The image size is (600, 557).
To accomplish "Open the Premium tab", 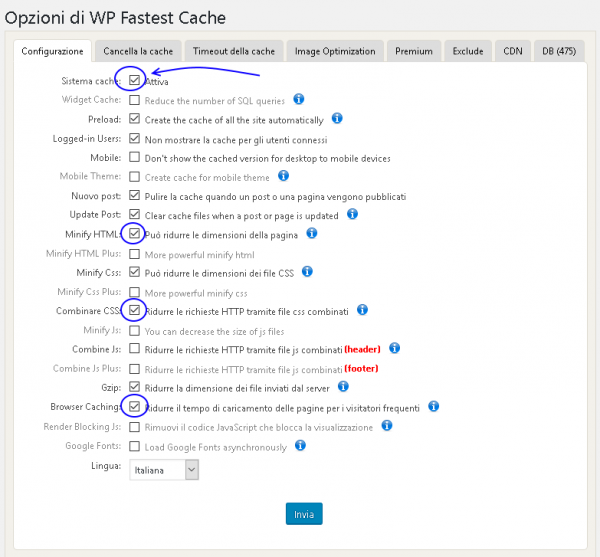I will 414,51.
